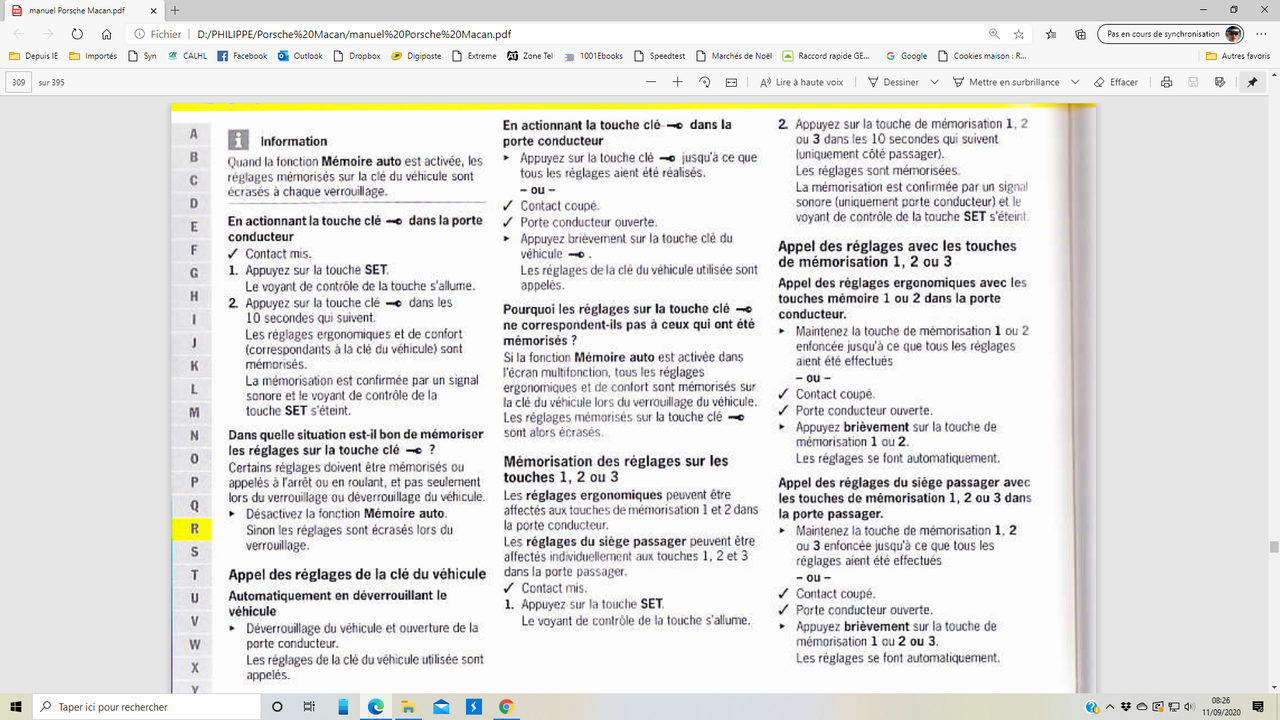Screen dimensions: 1280x720
Task: Click the save PDF icon
Action: pyautogui.click(x=1194, y=82)
